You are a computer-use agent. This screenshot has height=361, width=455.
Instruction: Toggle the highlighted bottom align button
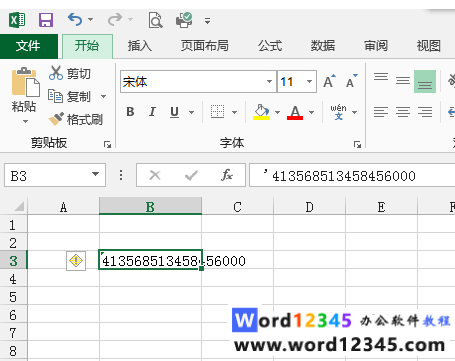[x=425, y=81]
